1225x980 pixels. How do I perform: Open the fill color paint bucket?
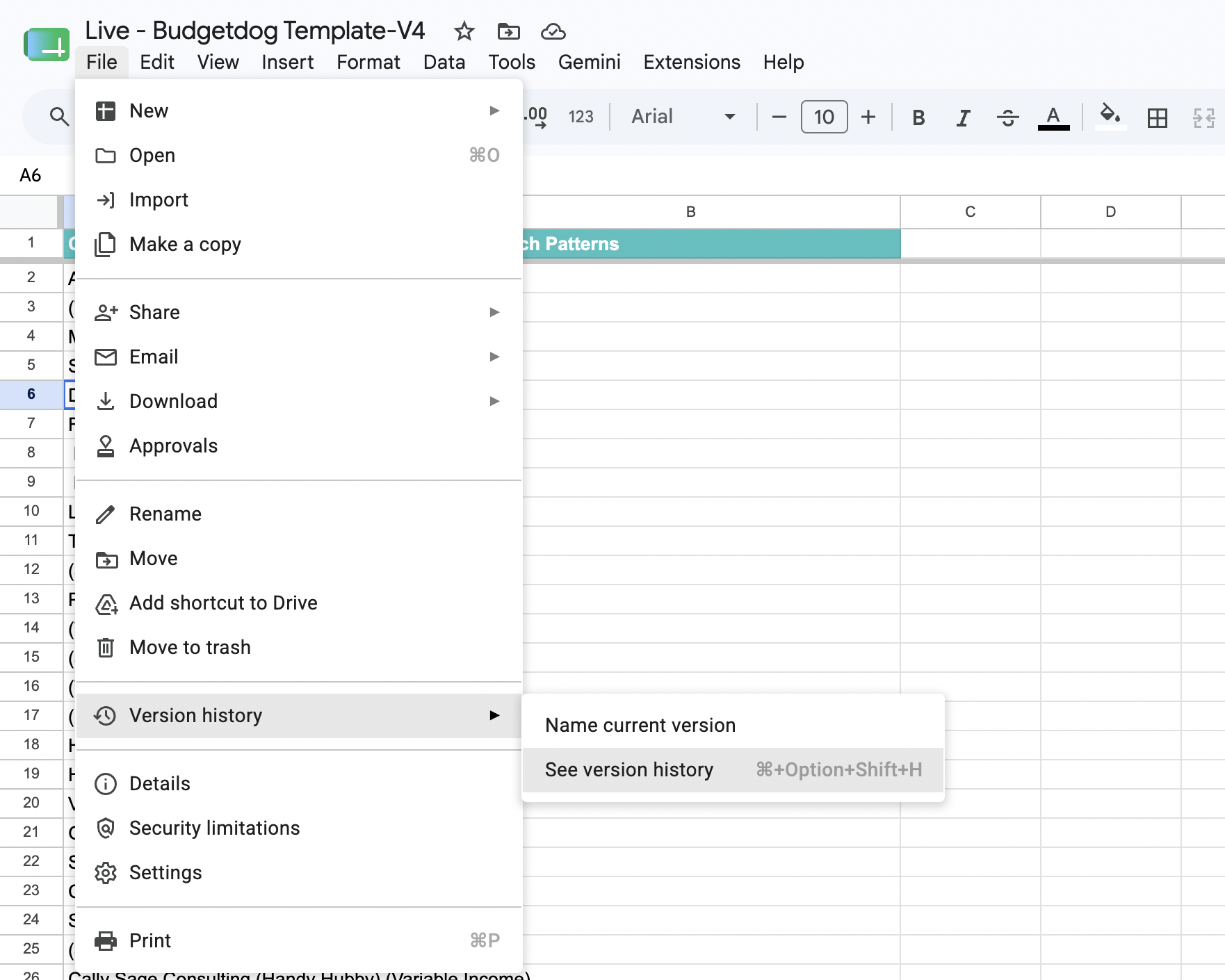[x=1110, y=117]
